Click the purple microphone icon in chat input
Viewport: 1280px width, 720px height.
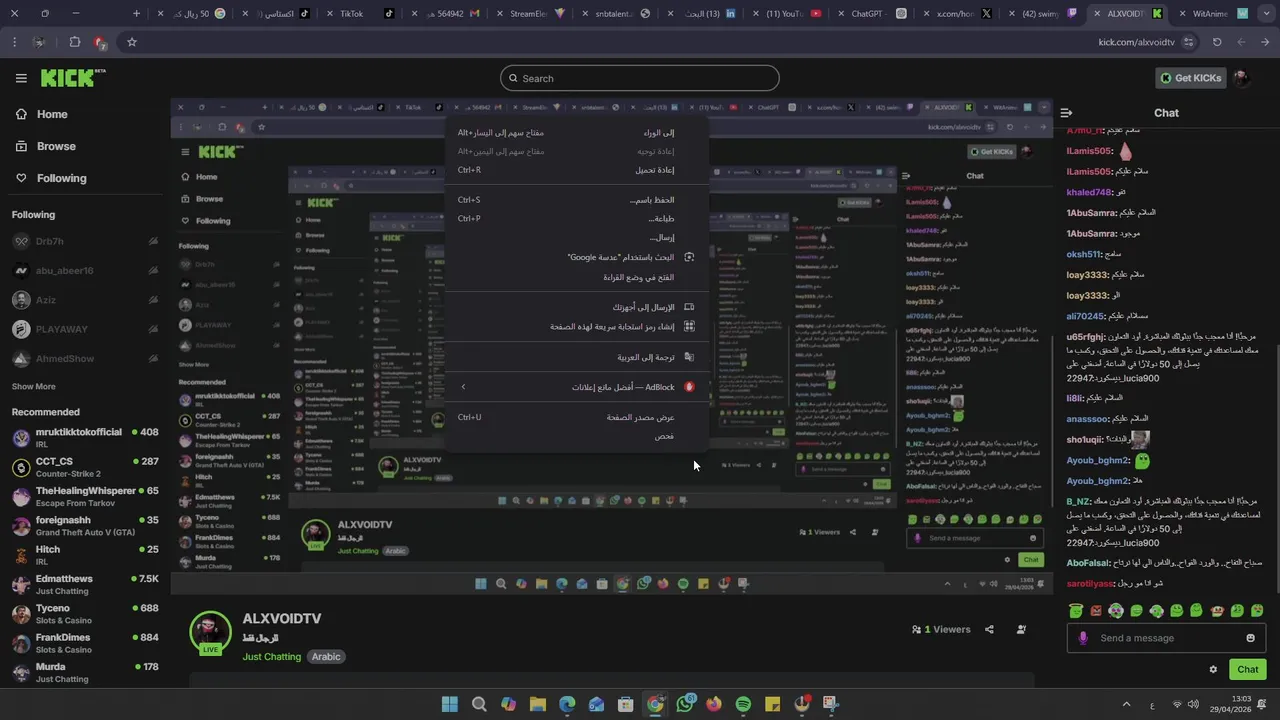tap(1082, 638)
